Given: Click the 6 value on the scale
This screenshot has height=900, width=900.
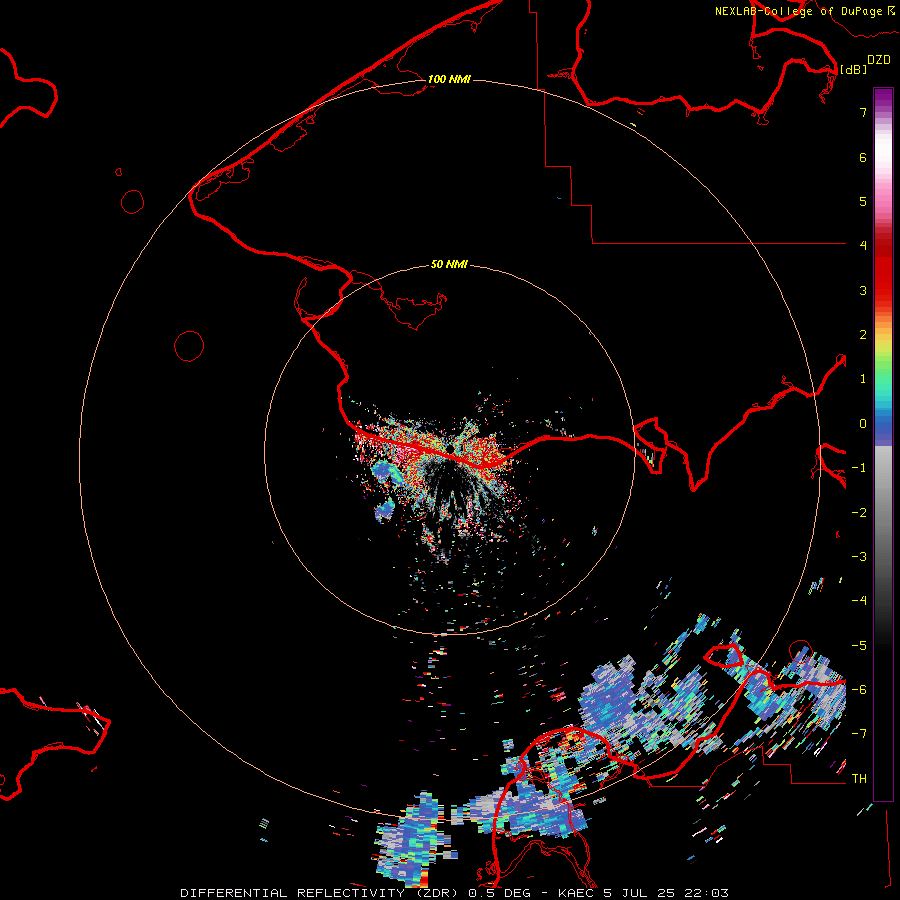Looking at the screenshot, I should pos(863,157).
